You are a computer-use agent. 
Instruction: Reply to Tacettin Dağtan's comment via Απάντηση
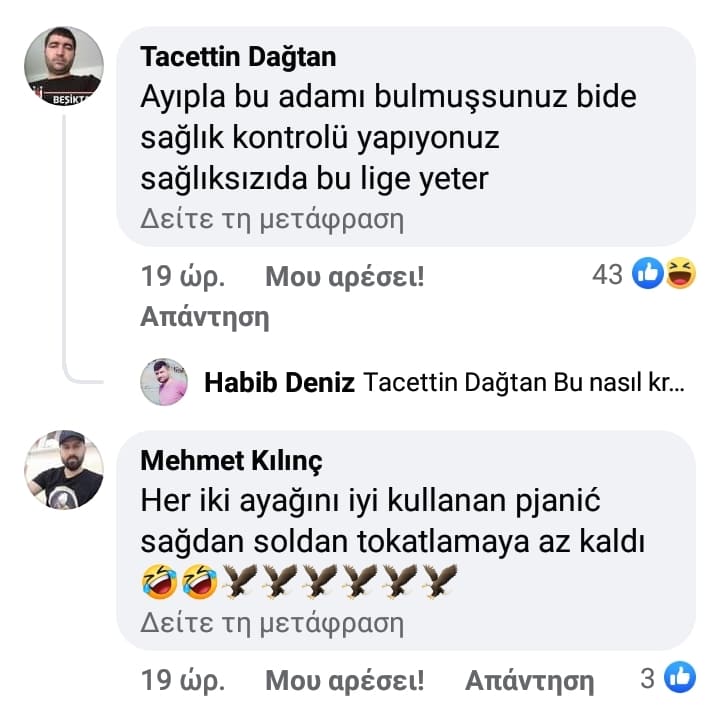tap(205, 317)
